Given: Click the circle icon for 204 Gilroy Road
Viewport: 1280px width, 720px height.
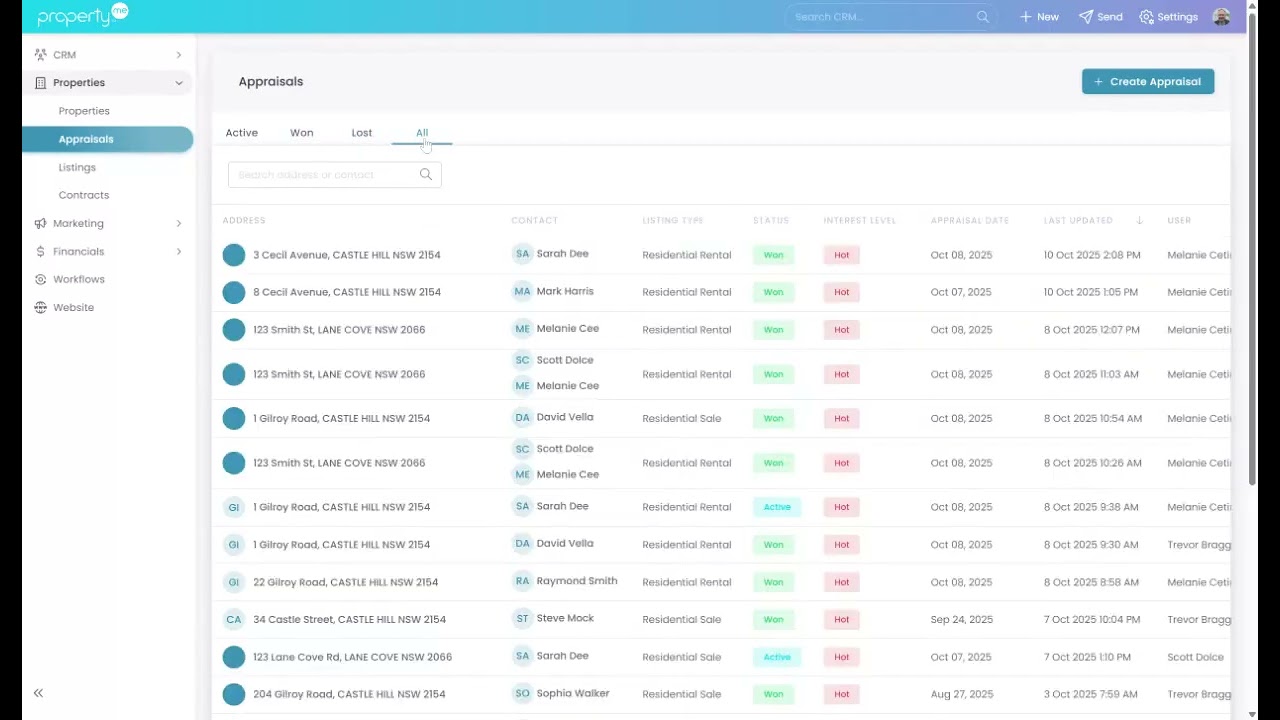Looking at the screenshot, I should point(234,694).
